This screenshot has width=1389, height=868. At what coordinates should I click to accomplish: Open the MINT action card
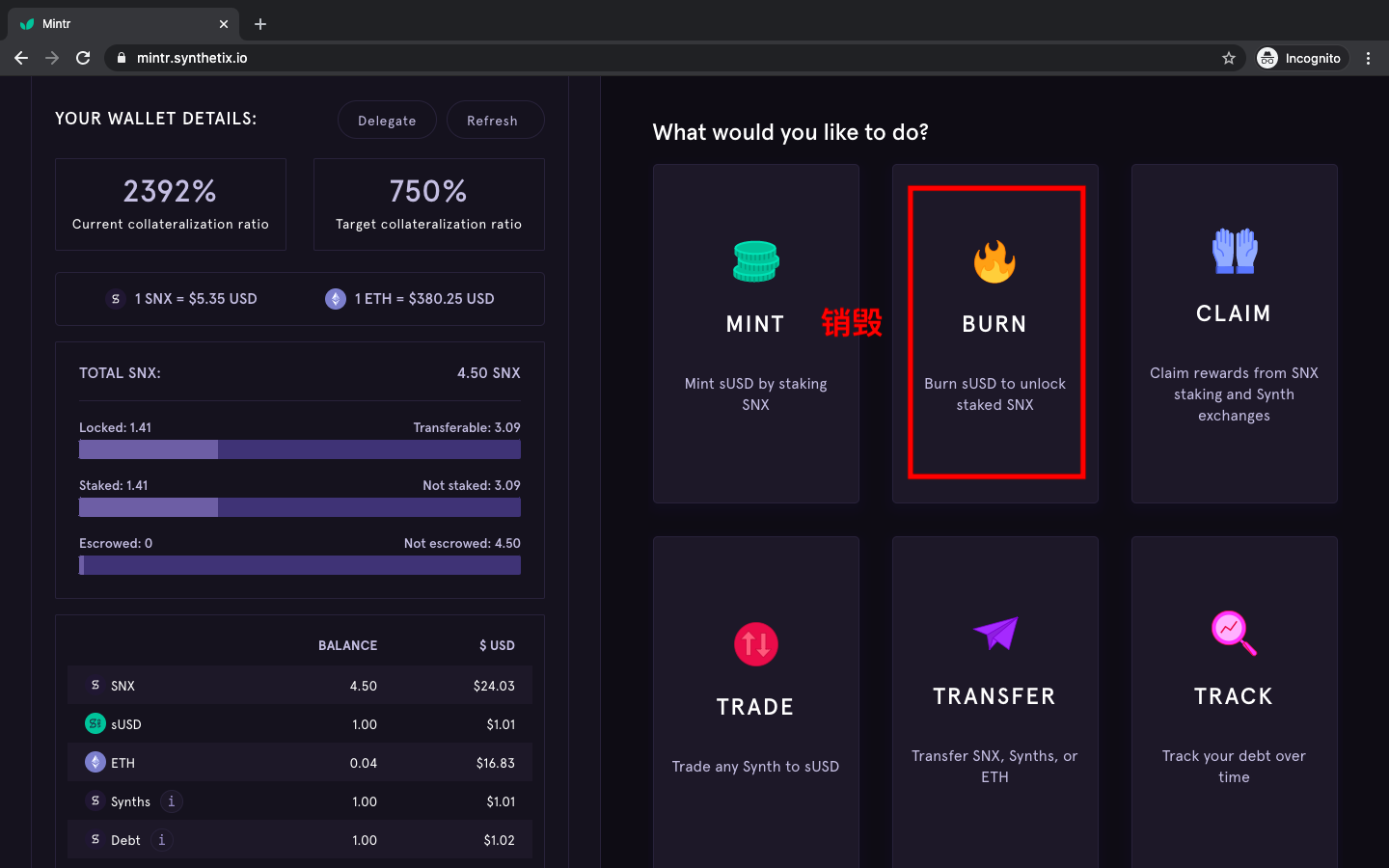point(756,334)
